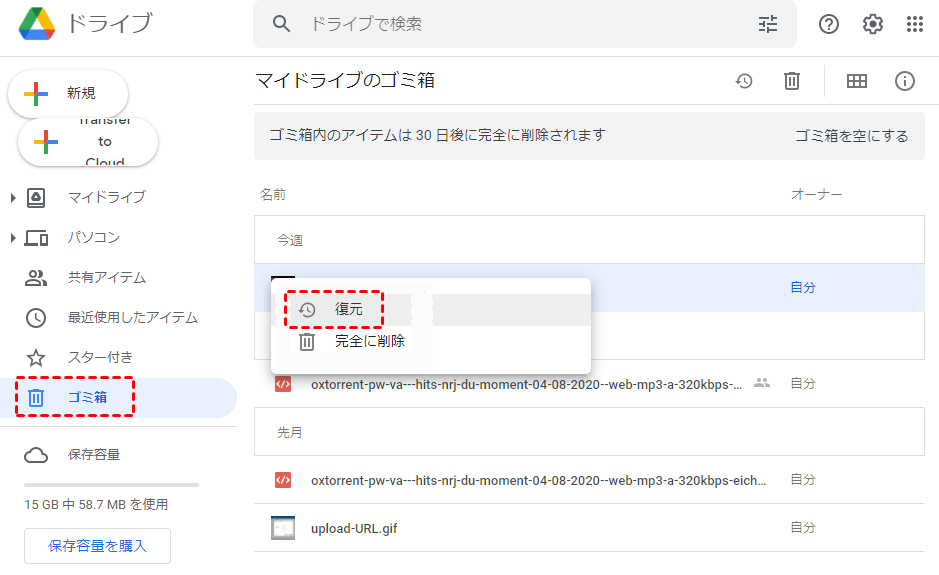Image resolution: width=939 pixels, height=575 pixels.
Task: Click 自分 owner in the highlighted row
Action: point(803,288)
